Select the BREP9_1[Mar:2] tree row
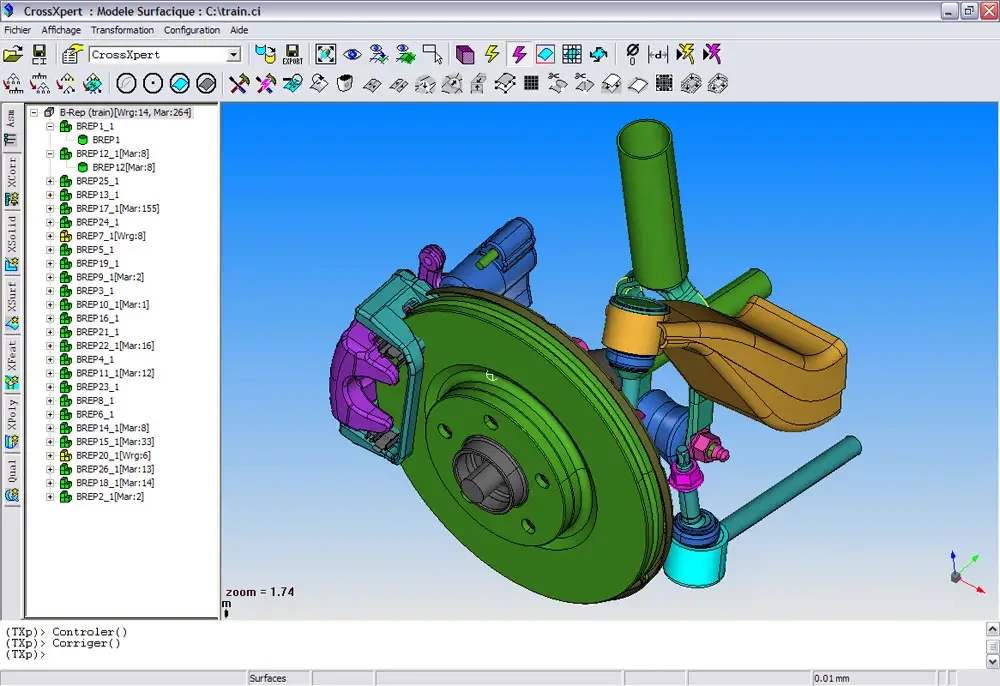The image size is (1000, 686). (110, 277)
